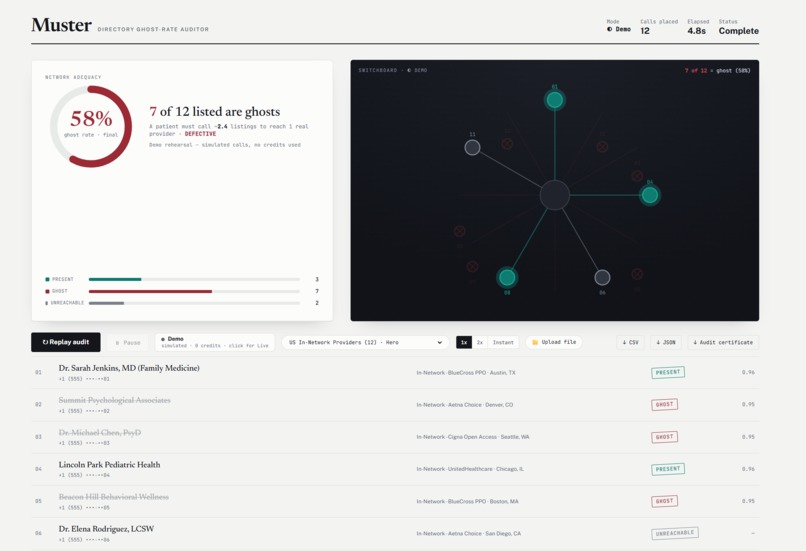Click the green node 08 on switchboard
The height and width of the screenshot is (551, 806).
507,278
